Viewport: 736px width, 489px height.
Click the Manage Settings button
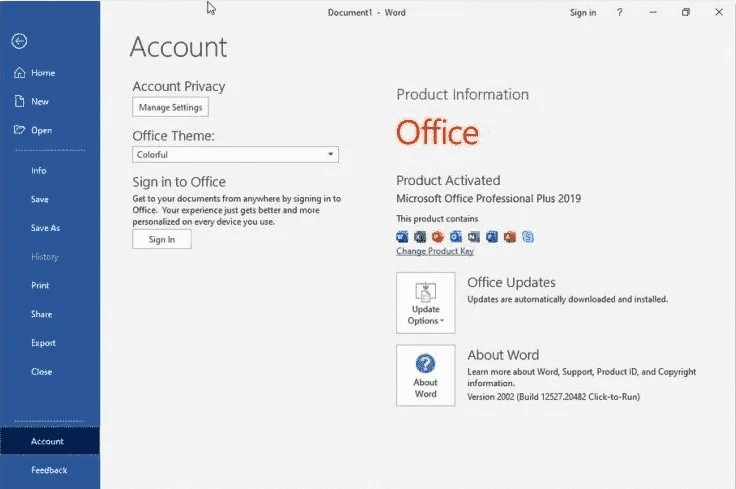pyautogui.click(x=170, y=107)
